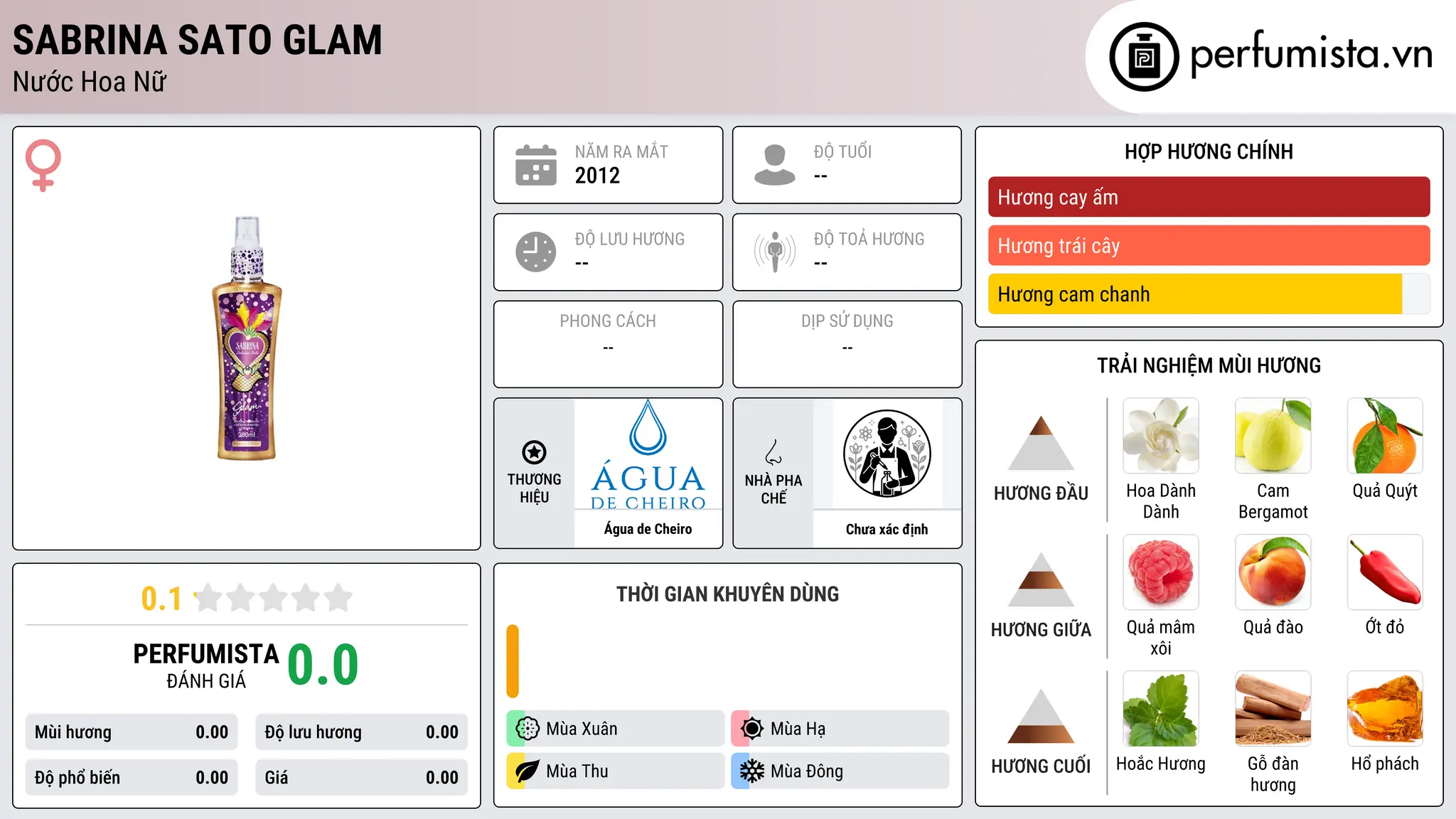Select the Hương cay ấm accord bar
This screenshot has width=1456, height=819.
(x=1209, y=197)
